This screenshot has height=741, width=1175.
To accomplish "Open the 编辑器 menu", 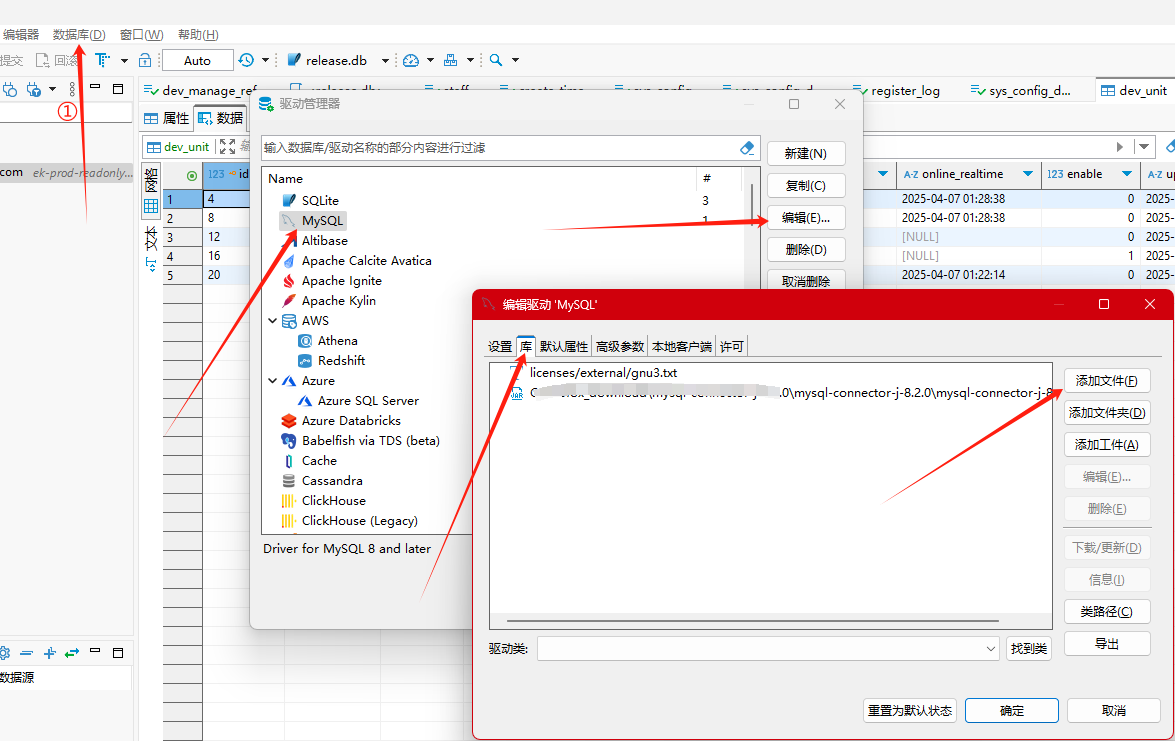I will [x=20, y=34].
